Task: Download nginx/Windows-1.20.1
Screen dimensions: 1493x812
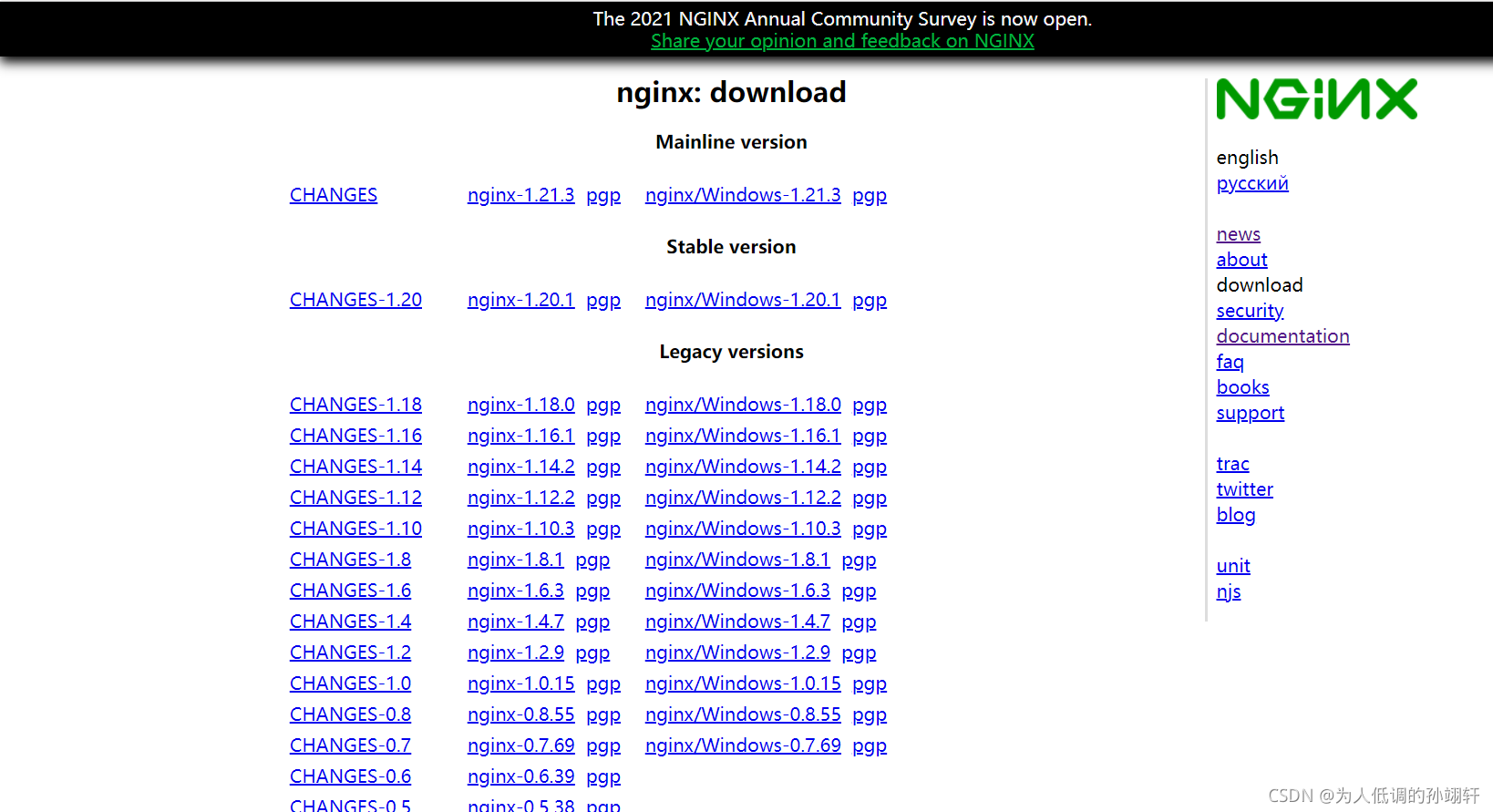Action: (x=743, y=300)
